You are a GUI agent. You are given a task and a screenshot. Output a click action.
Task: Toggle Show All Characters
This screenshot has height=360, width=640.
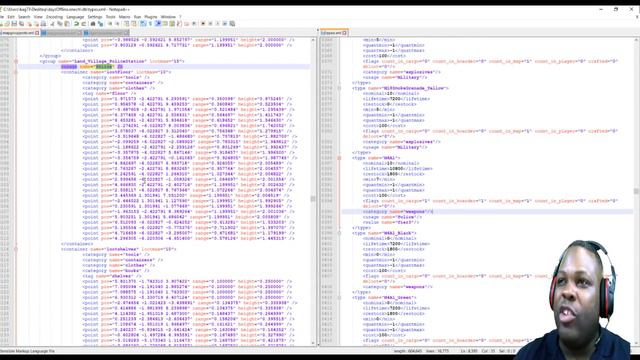150,24
